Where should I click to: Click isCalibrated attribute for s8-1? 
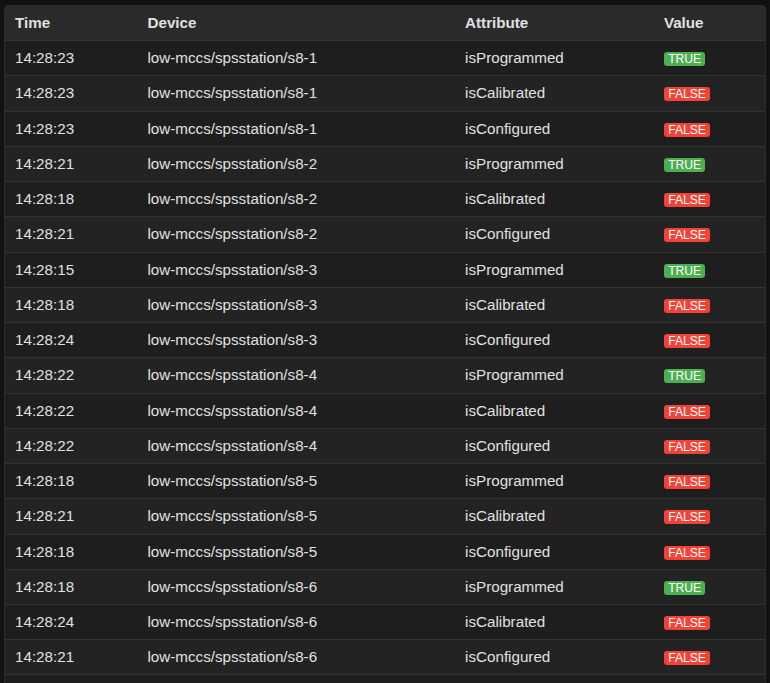tap(505, 93)
